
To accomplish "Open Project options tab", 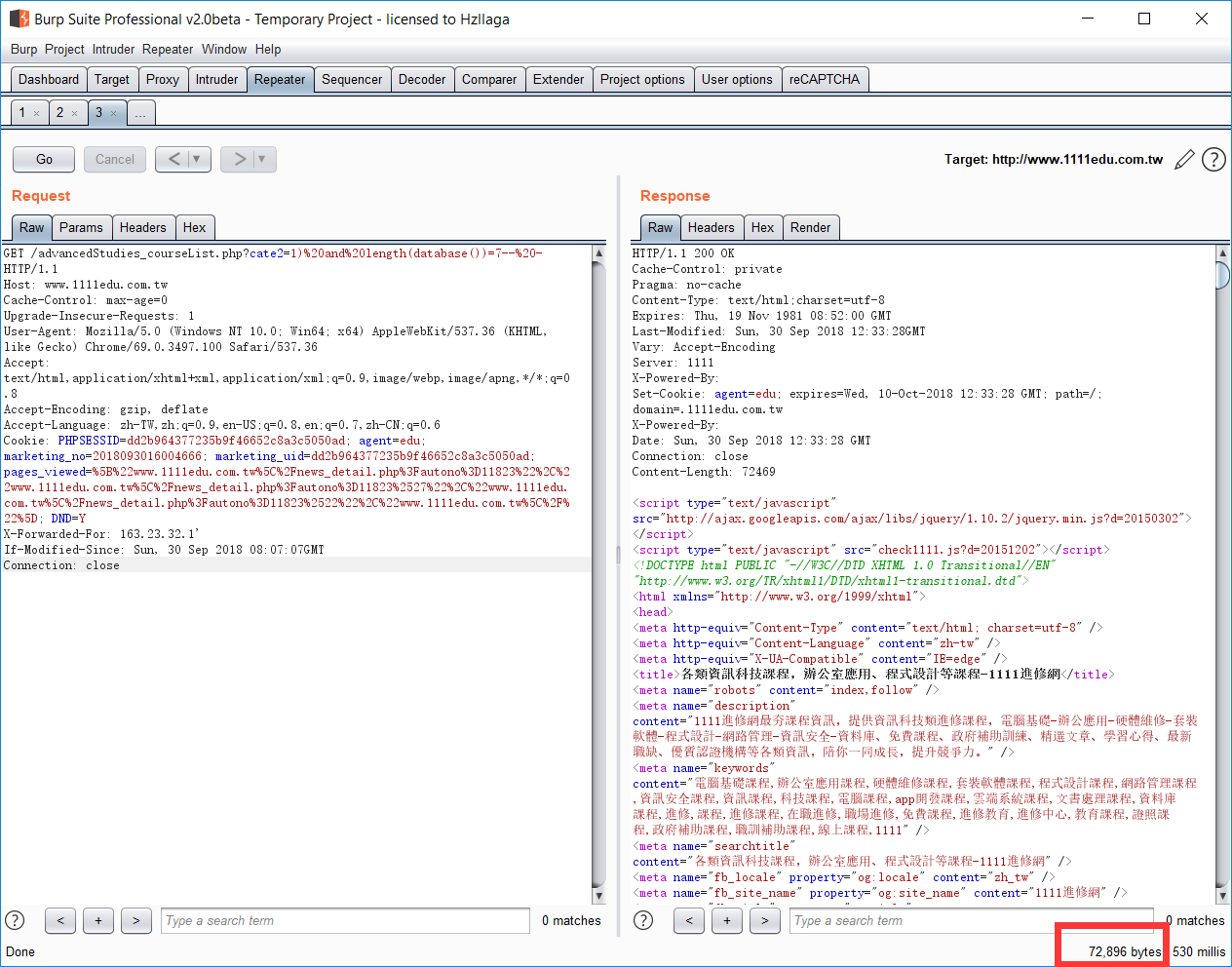I will click(642, 79).
